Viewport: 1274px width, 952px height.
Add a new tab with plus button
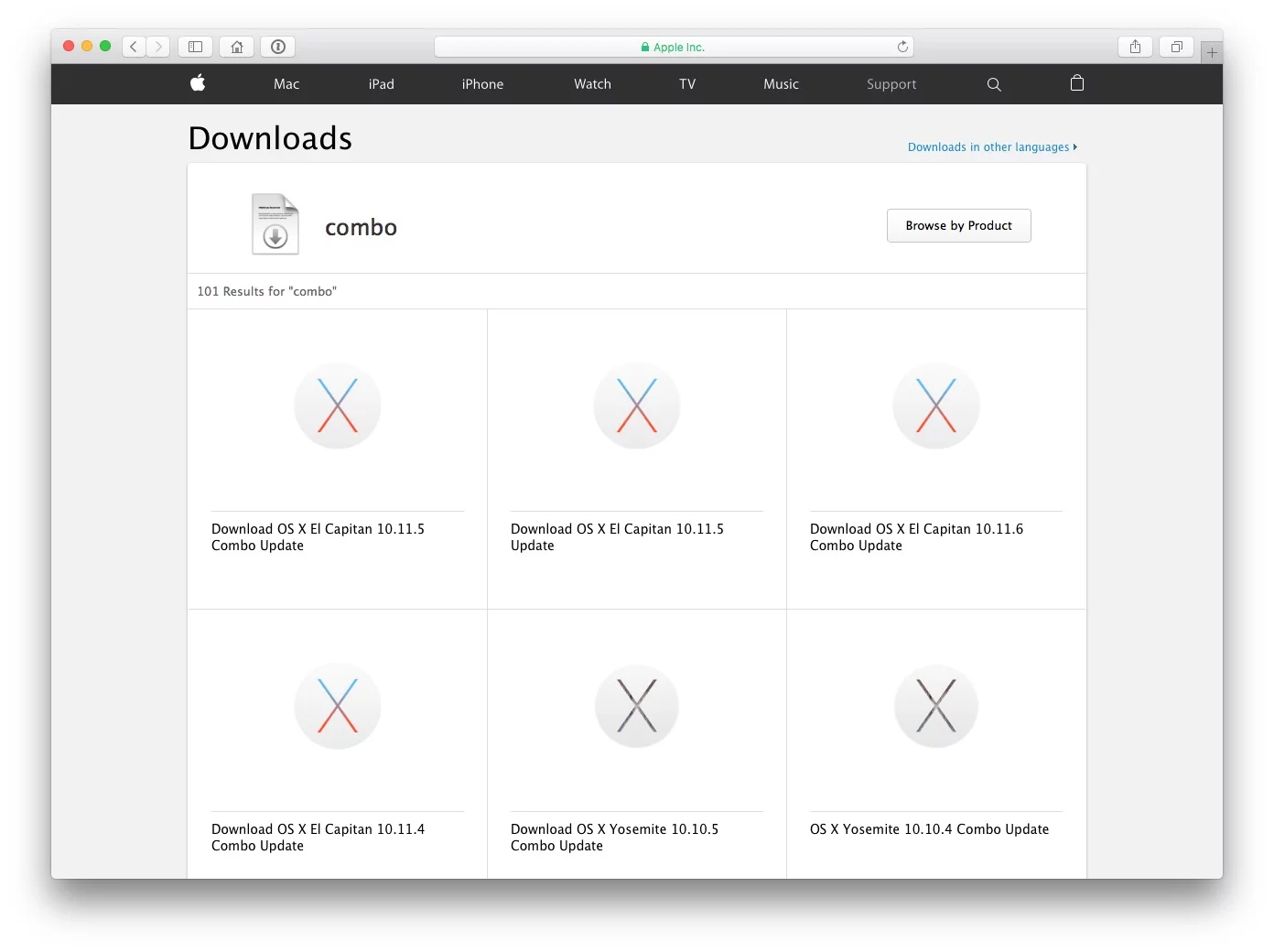coord(1212,53)
